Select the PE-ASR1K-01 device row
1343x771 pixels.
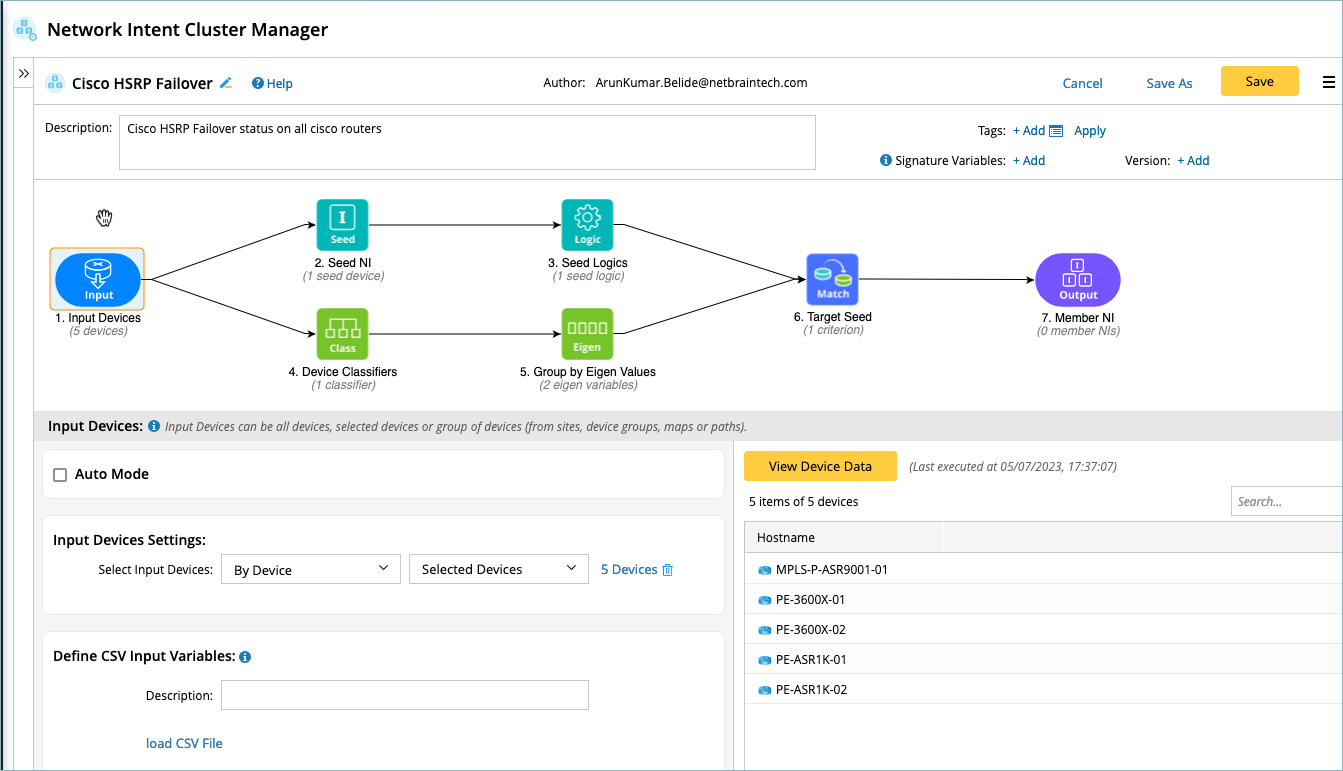click(x=811, y=659)
